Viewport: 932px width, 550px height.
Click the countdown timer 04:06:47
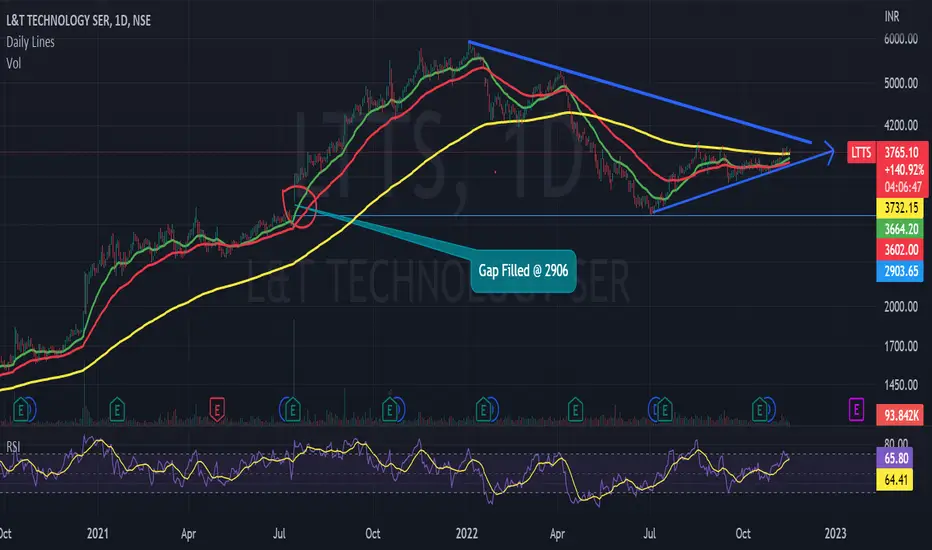coord(901,187)
